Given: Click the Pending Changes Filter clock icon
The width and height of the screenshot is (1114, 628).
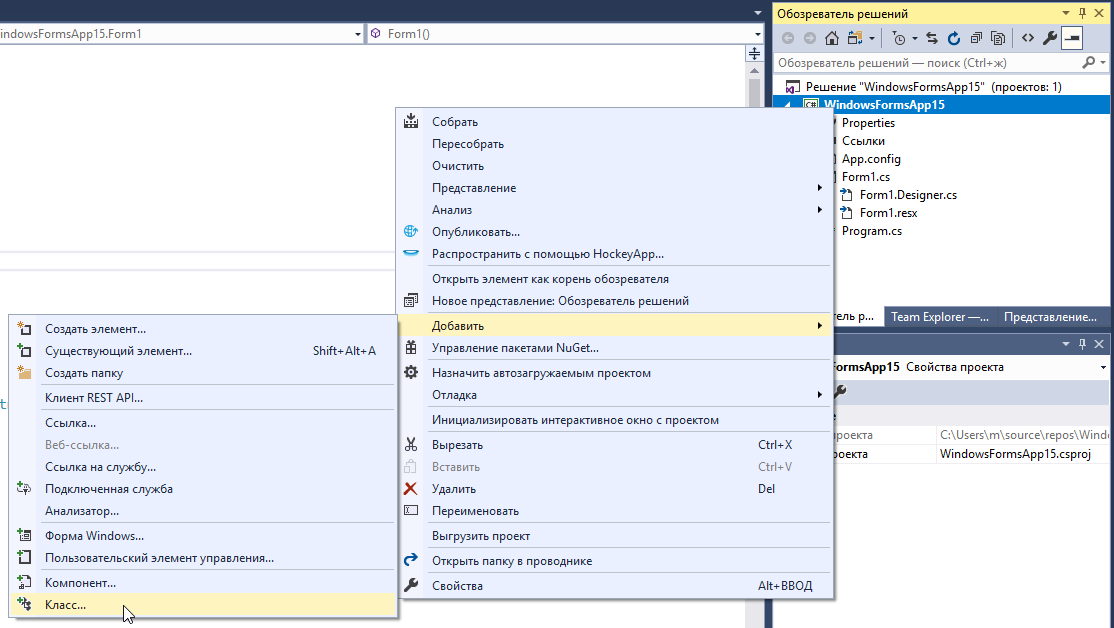Looking at the screenshot, I should [x=900, y=39].
